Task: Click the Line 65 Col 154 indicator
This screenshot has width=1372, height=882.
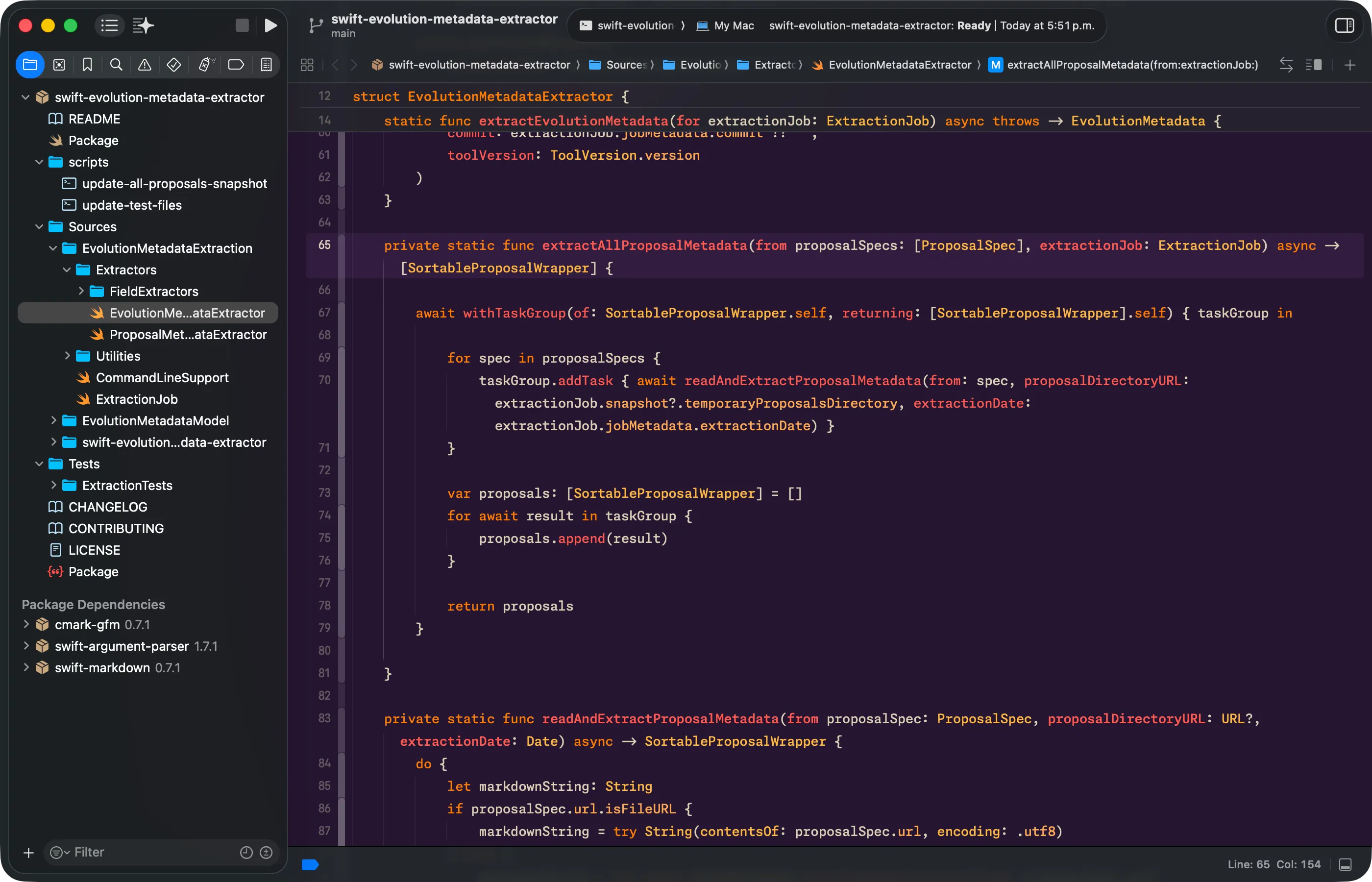Action: (x=1274, y=864)
